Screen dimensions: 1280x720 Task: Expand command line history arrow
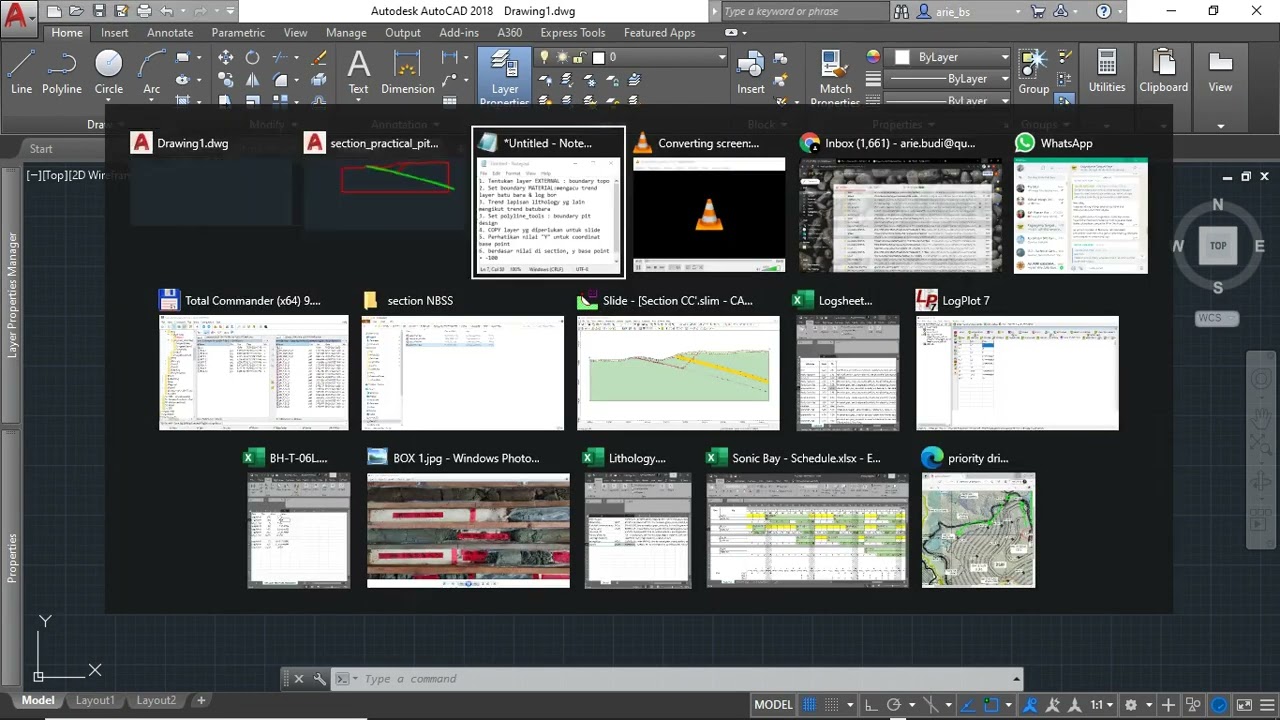(1017, 679)
